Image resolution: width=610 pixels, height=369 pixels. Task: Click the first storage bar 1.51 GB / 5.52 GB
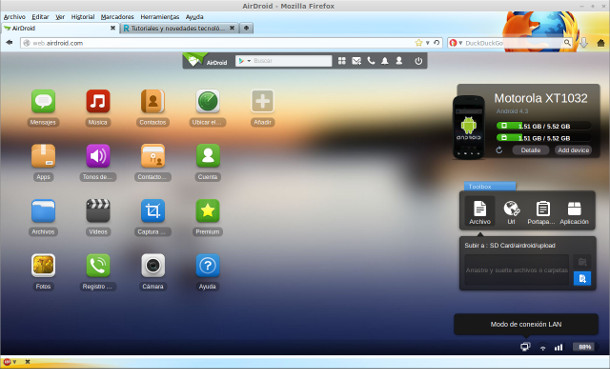(x=543, y=126)
